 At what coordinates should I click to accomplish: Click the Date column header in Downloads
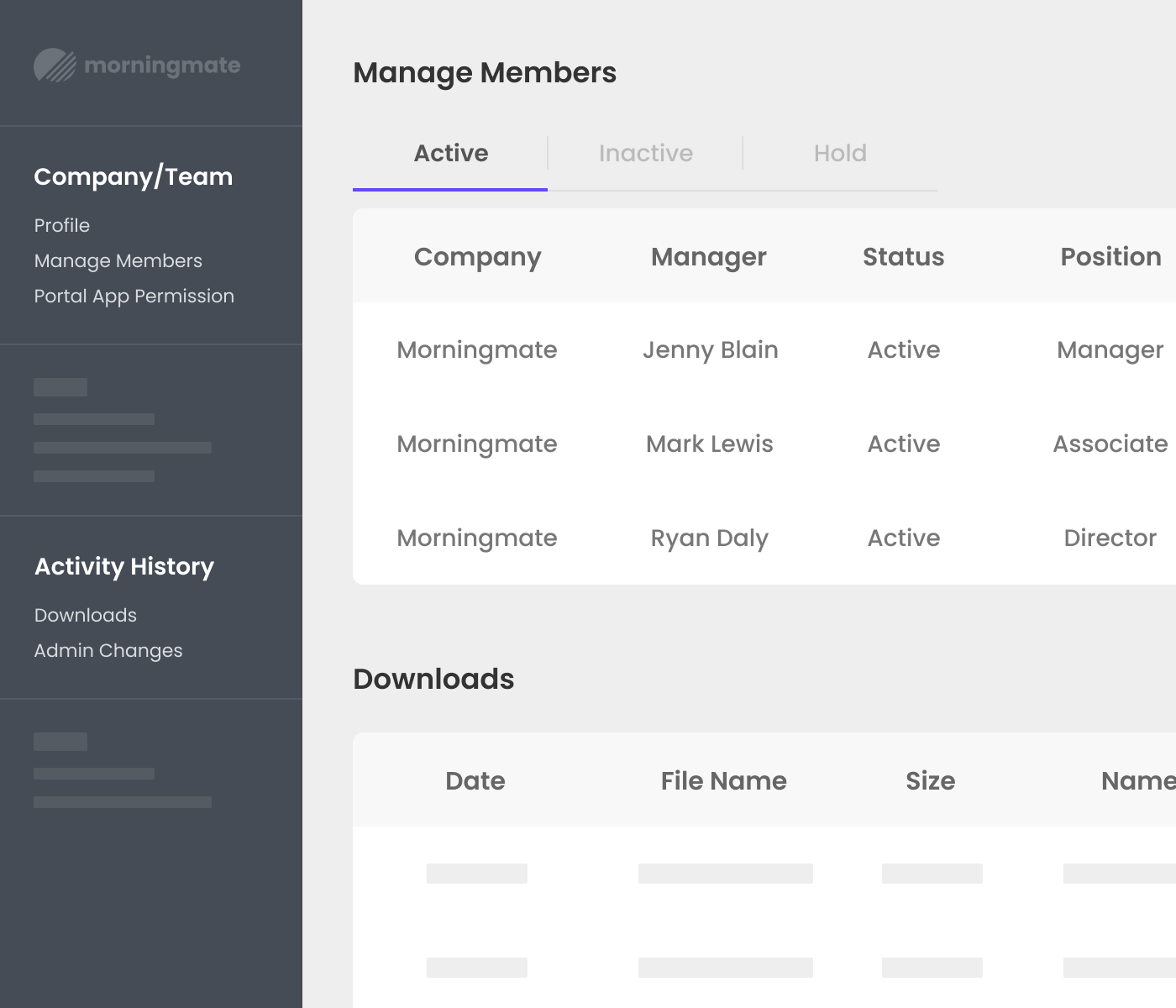[475, 780]
